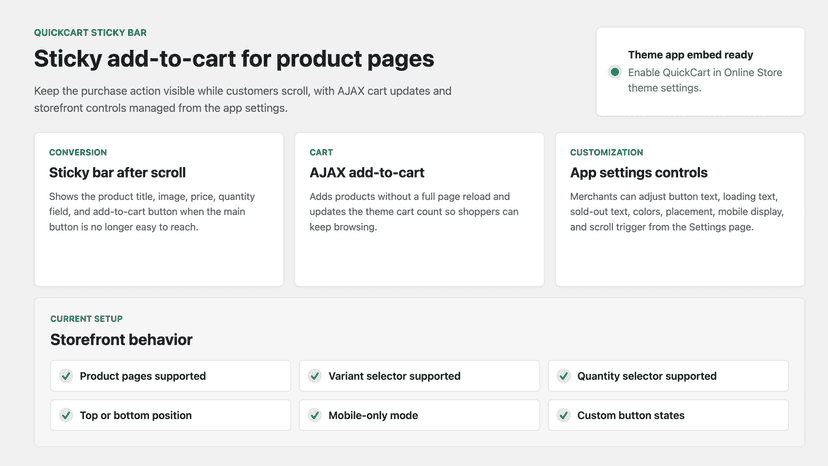The image size is (828, 466).
Task: Click the 'Merchants can adjust button text' description
Action: [x=677, y=211]
